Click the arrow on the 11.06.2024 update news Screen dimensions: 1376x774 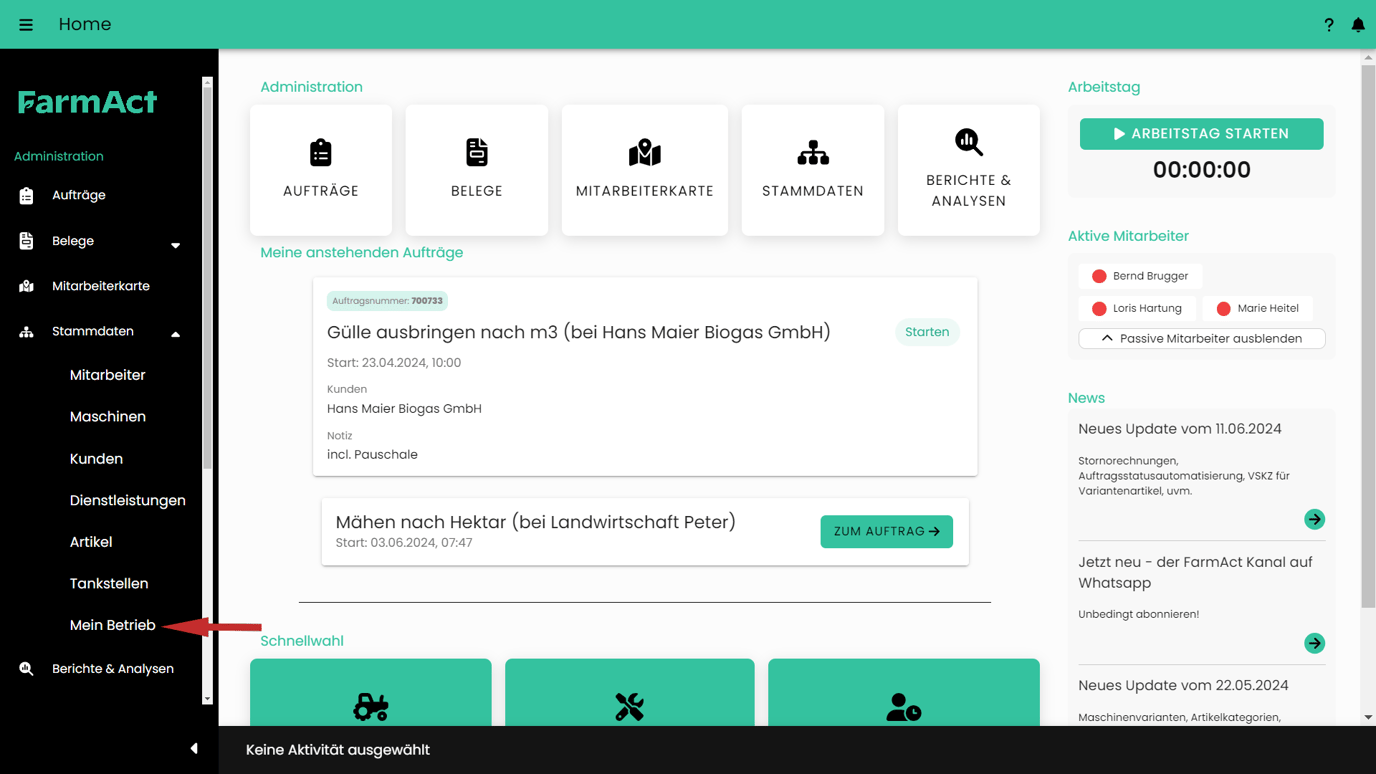[x=1314, y=519]
